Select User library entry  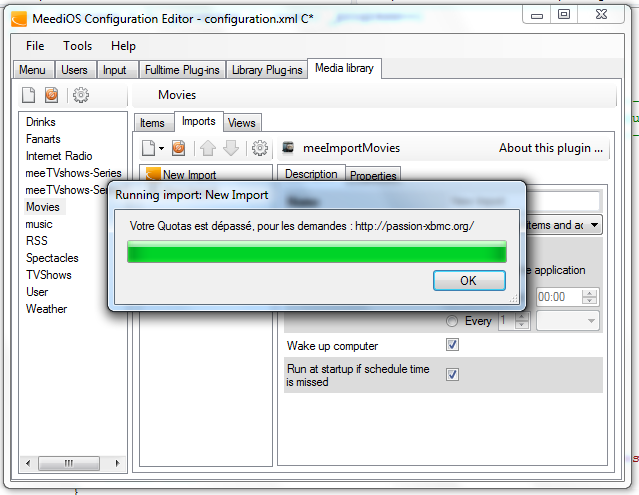37,292
